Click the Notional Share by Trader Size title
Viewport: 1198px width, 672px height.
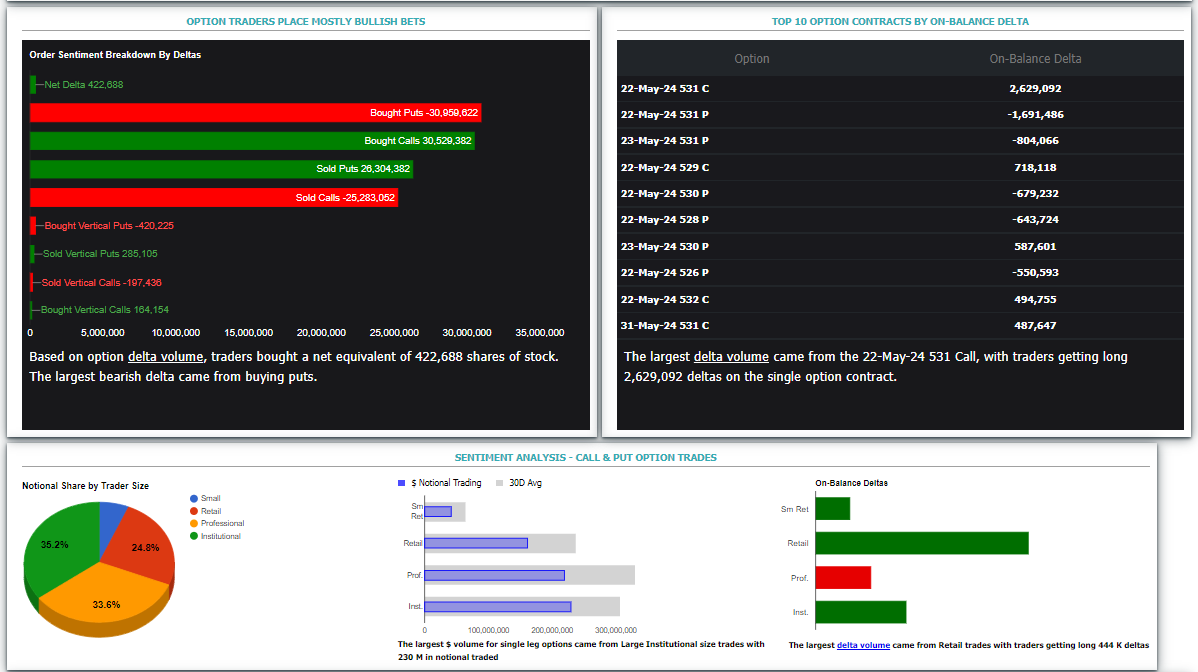tap(86, 486)
